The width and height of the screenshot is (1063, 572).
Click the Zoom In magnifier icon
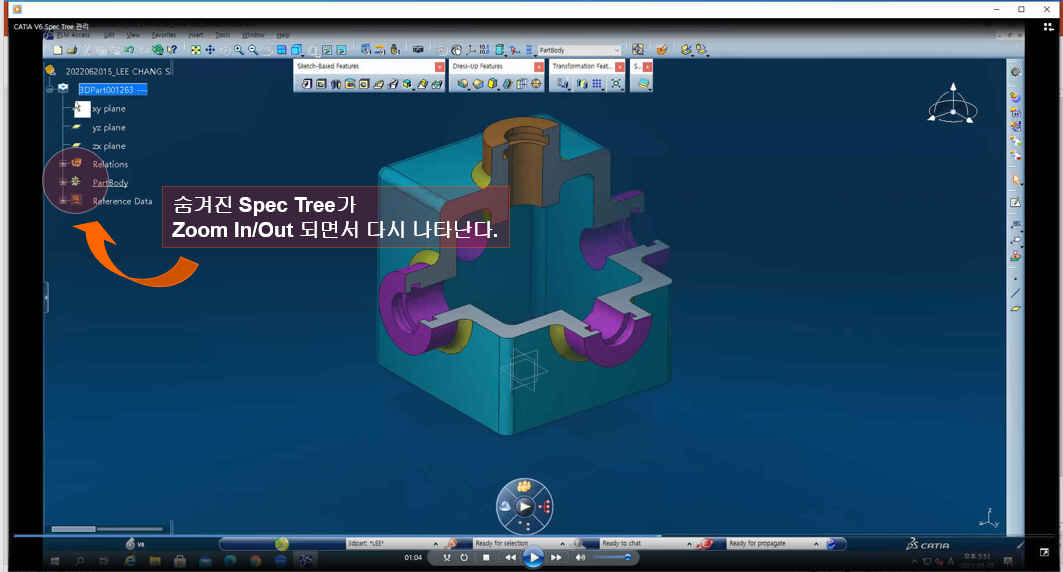(240, 50)
